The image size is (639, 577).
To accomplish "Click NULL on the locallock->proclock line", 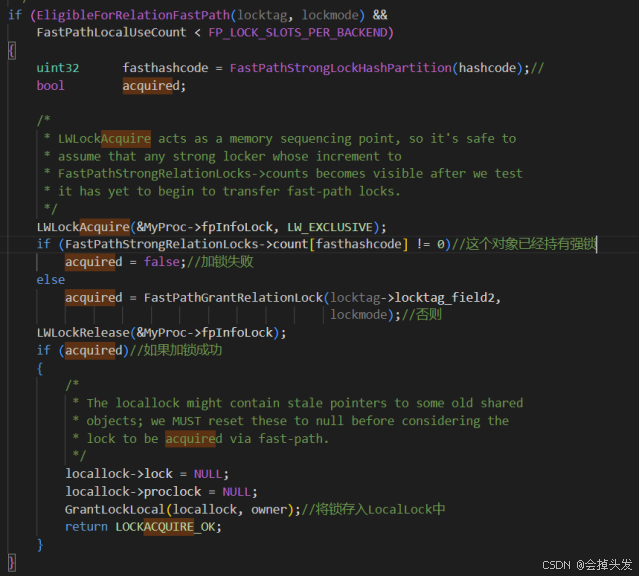I will point(236,491).
